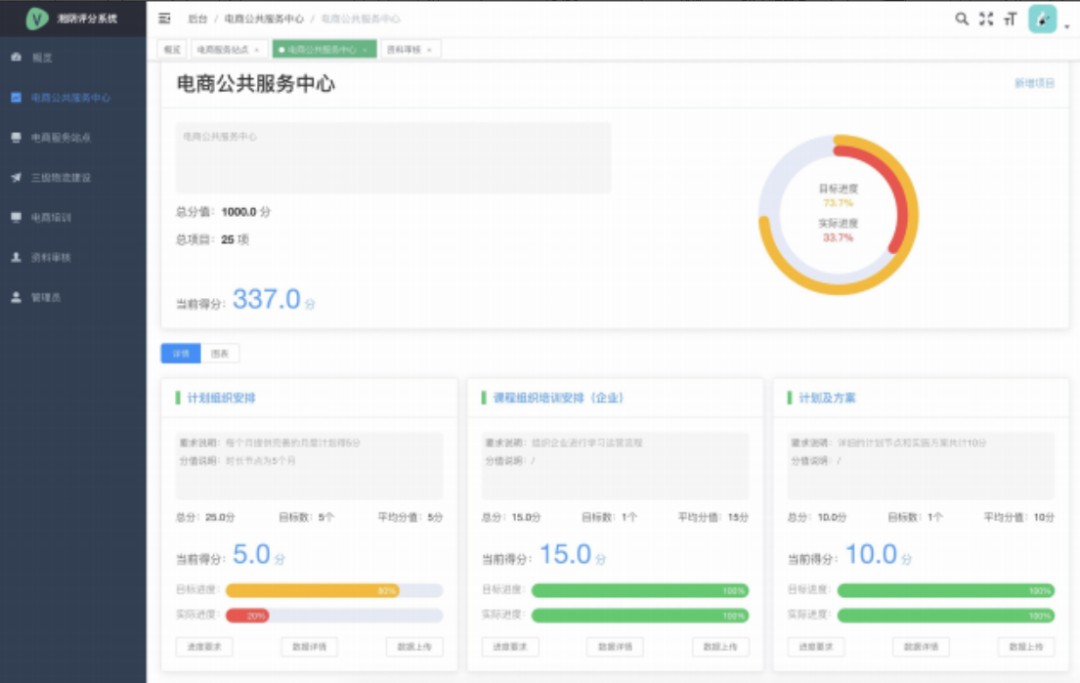Viewport: 1080px width, 683px height.
Task: Click the user avatar image
Action: 1042,19
